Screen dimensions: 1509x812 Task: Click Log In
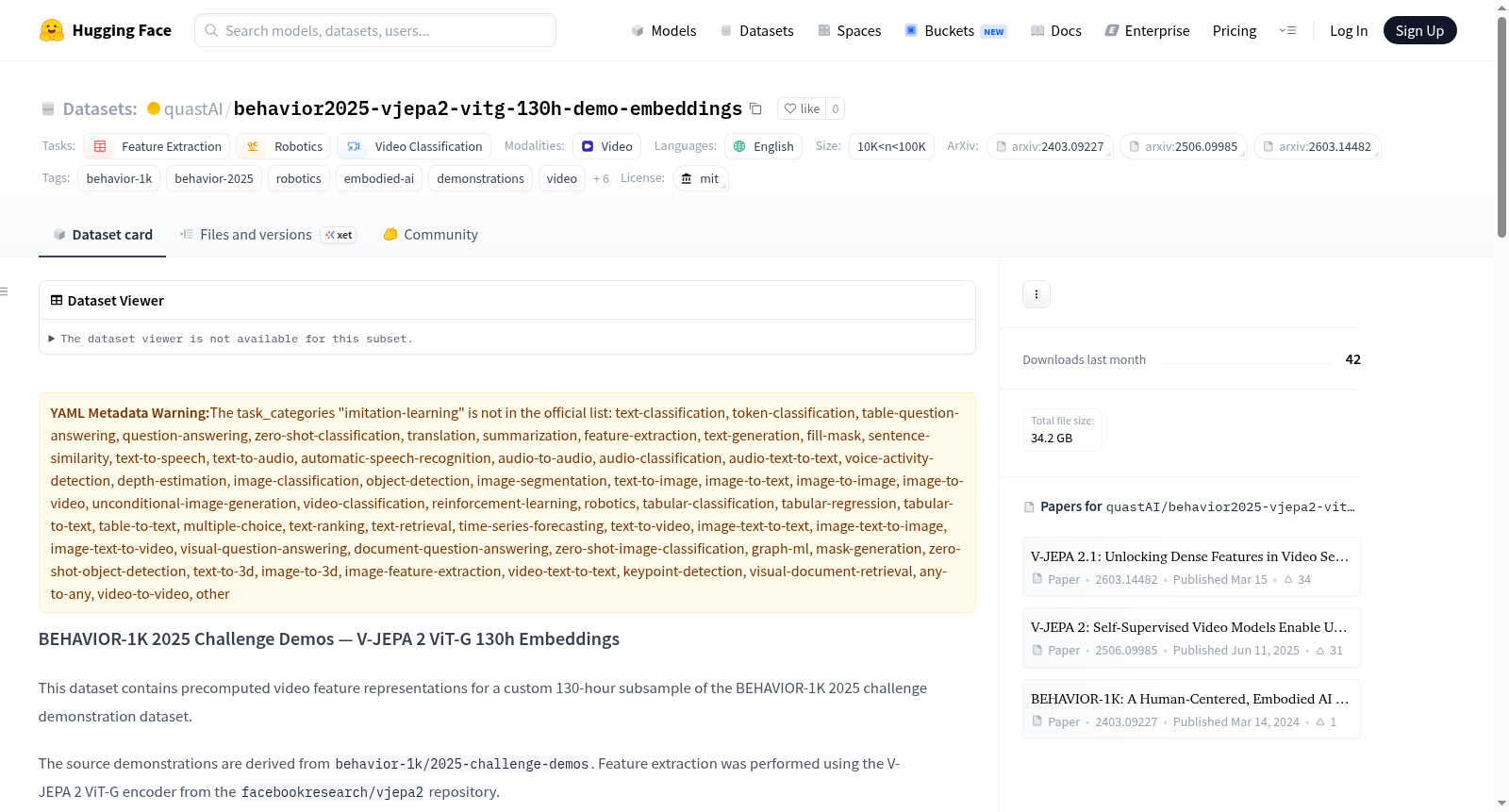point(1349,30)
